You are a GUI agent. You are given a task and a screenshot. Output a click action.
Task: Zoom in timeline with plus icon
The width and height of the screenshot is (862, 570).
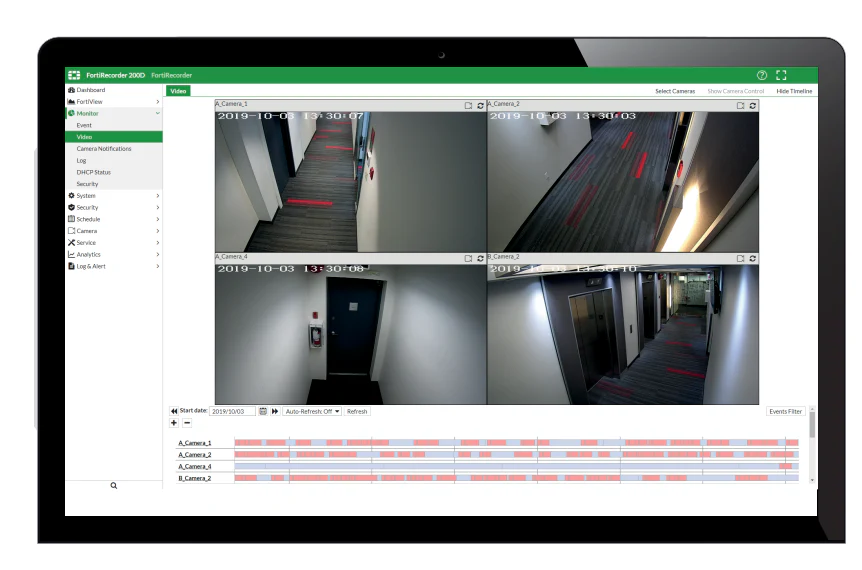pyautogui.click(x=174, y=423)
